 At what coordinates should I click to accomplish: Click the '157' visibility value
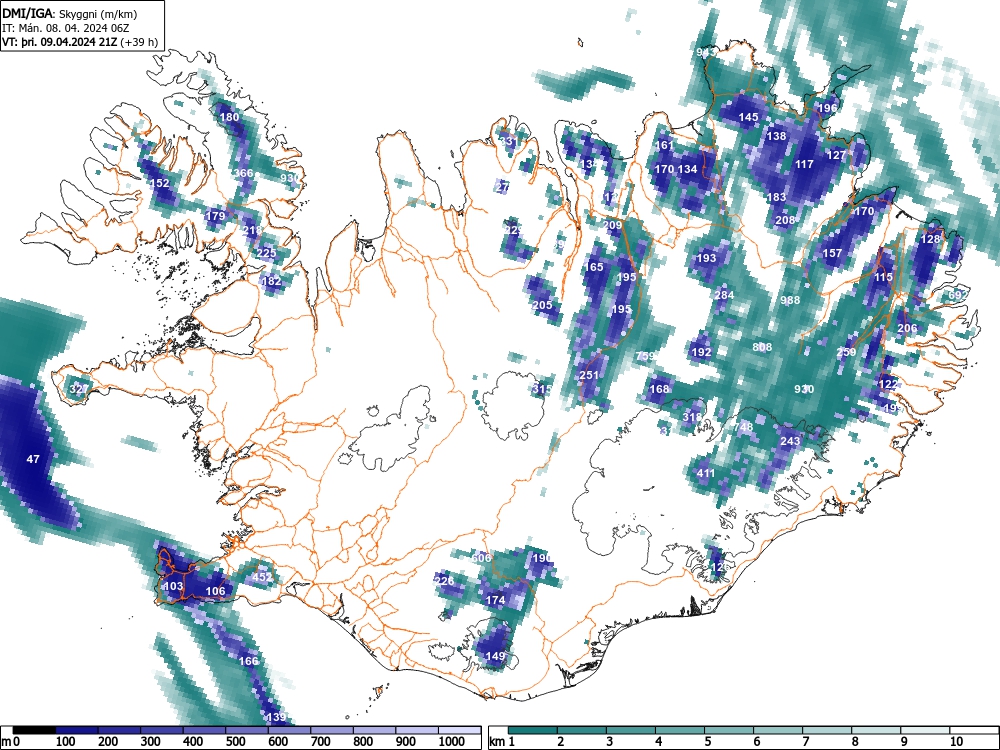[x=832, y=253]
